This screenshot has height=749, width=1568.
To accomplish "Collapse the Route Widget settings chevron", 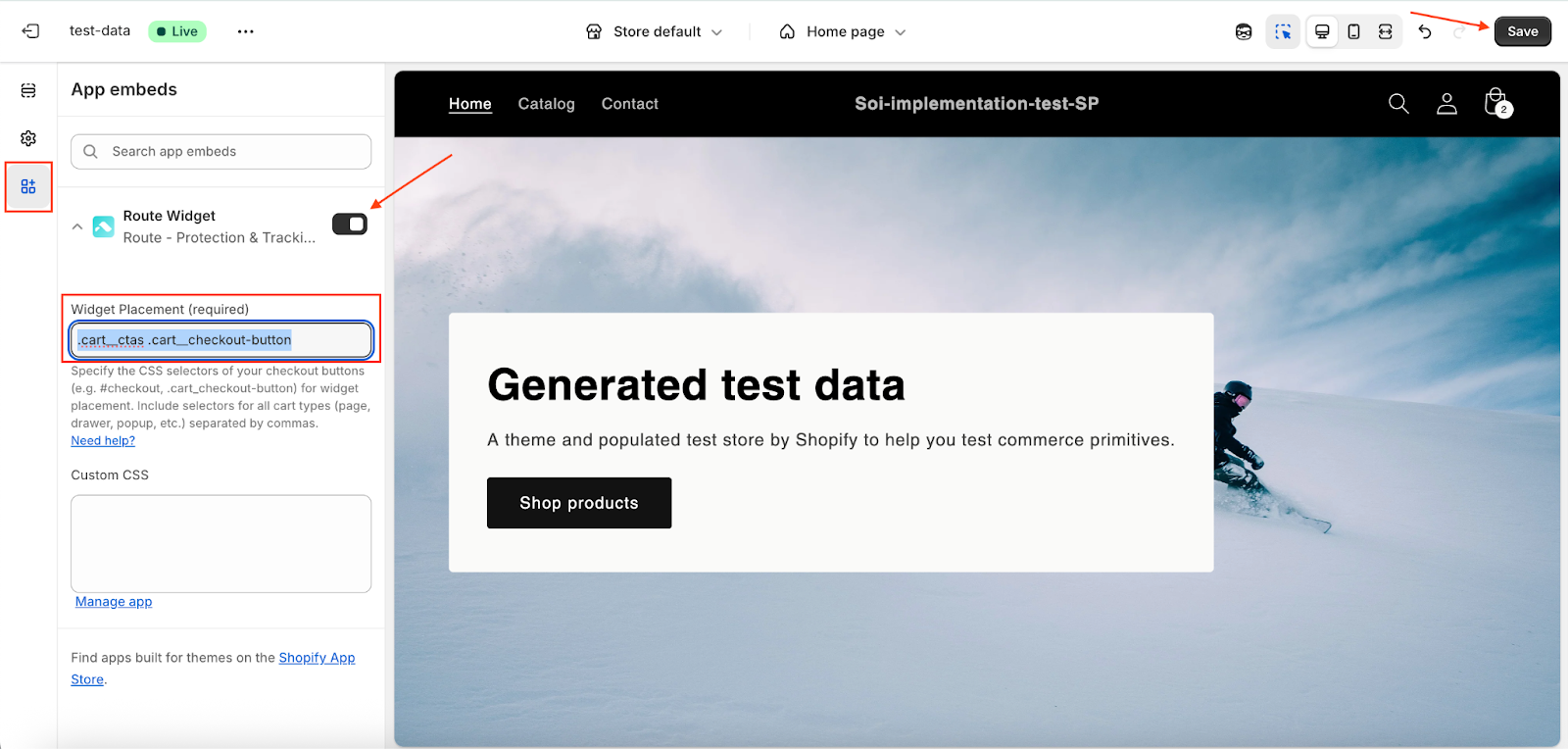I will tap(77, 226).
